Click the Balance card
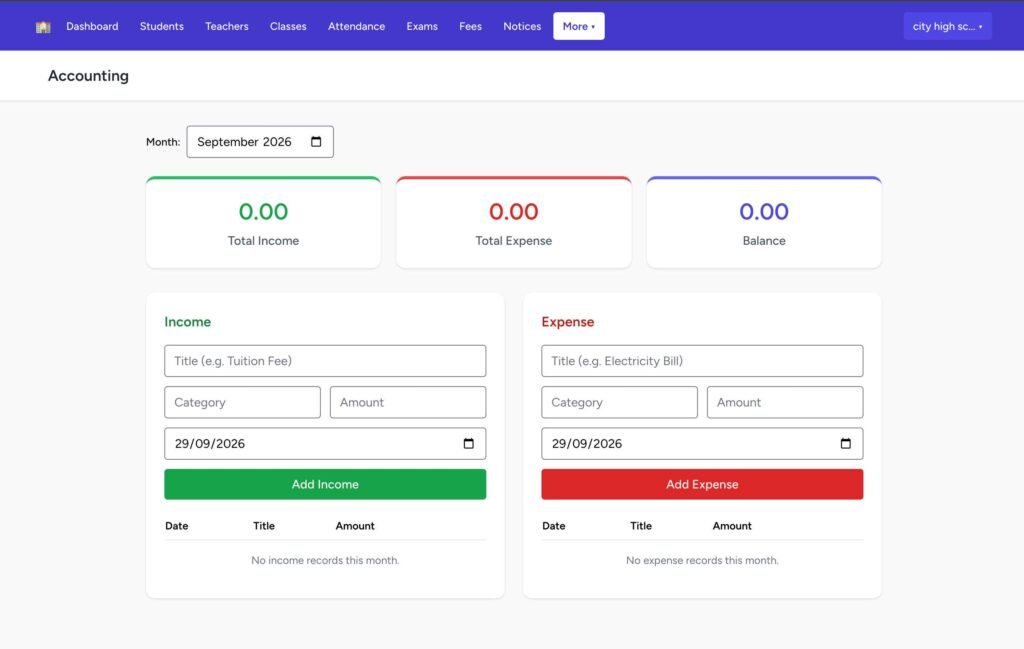 764,222
